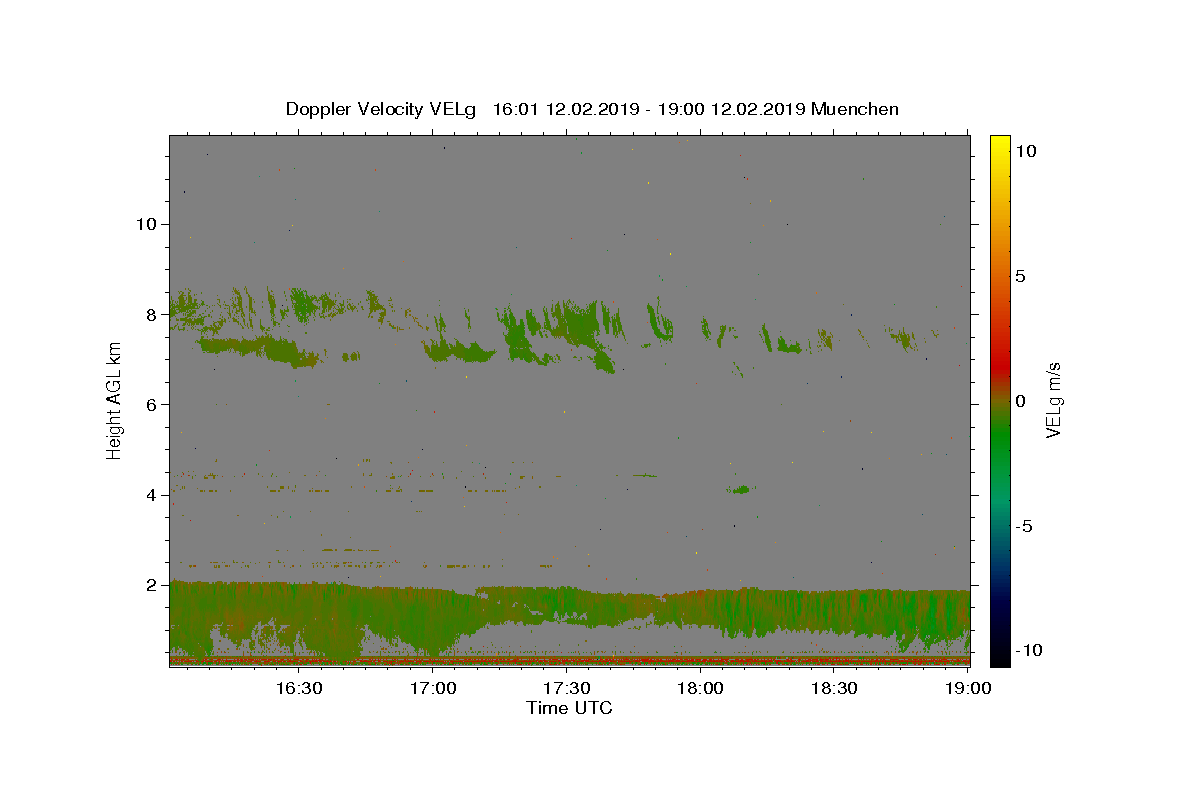Click the colorbar tick label -10
This screenshot has width=1200, height=800.
coord(1027,650)
